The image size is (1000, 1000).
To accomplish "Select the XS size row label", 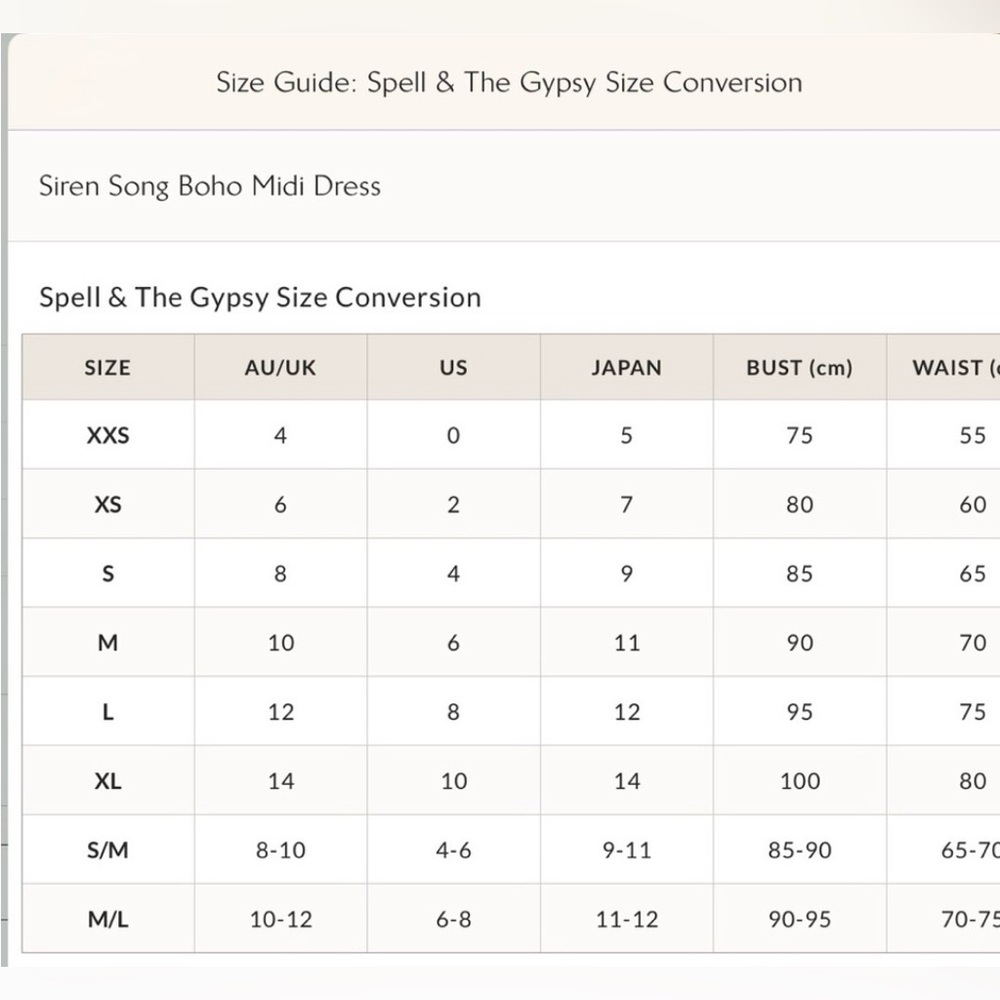I will (108, 504).
